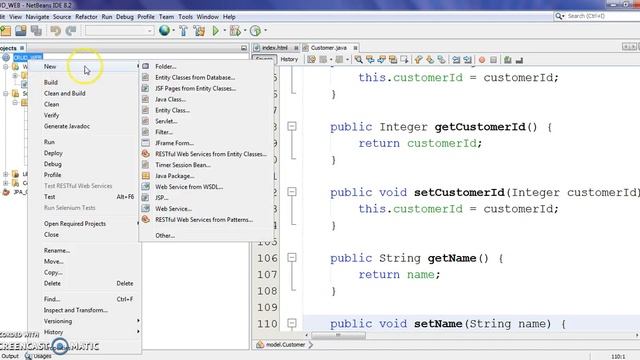Switch to the index.html editor tab
This screenshot has width=640, height=360.
[275, 48]
